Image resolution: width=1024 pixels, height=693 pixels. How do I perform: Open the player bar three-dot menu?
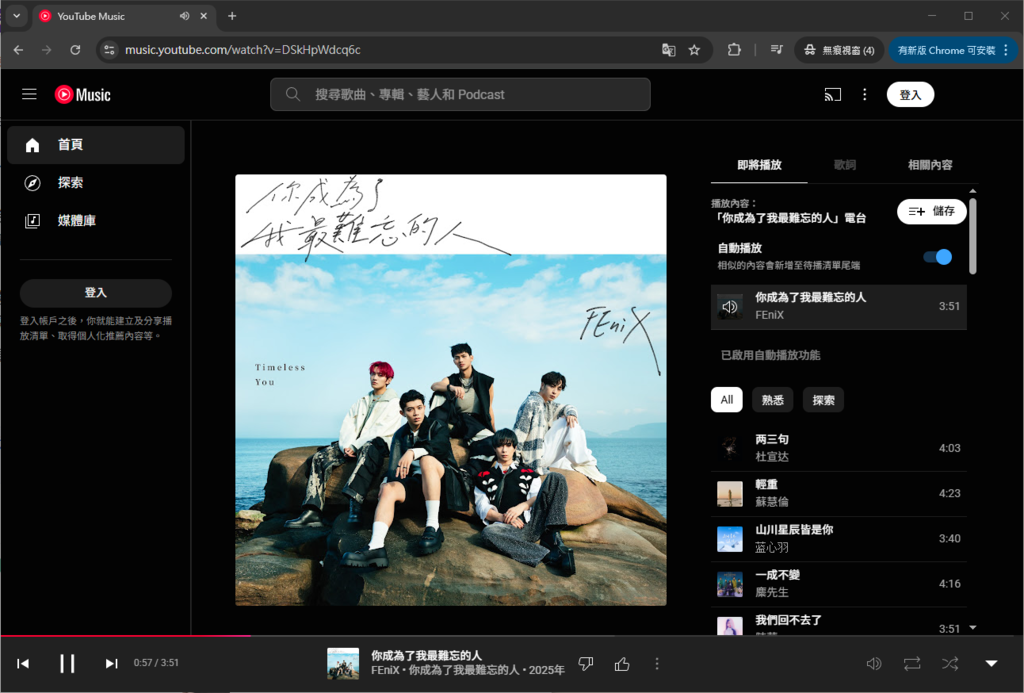pos(656,664)
